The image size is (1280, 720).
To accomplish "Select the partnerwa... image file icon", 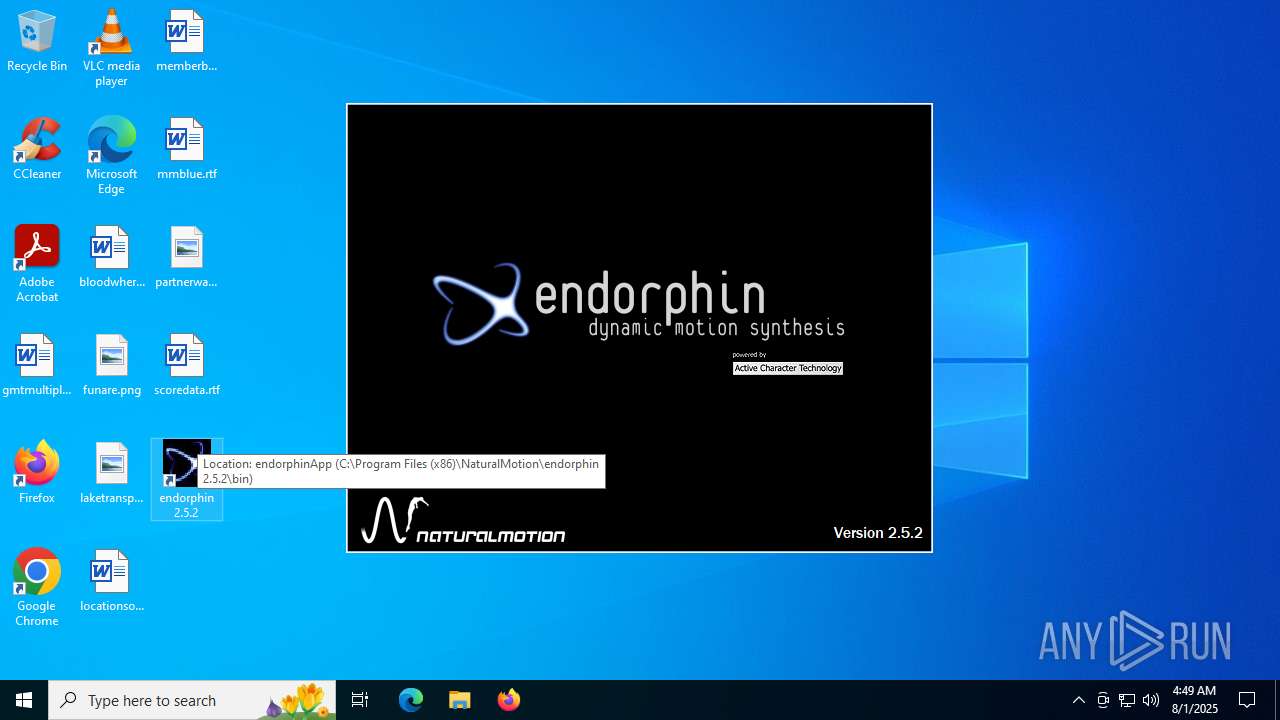I will (x=186, y=258).
